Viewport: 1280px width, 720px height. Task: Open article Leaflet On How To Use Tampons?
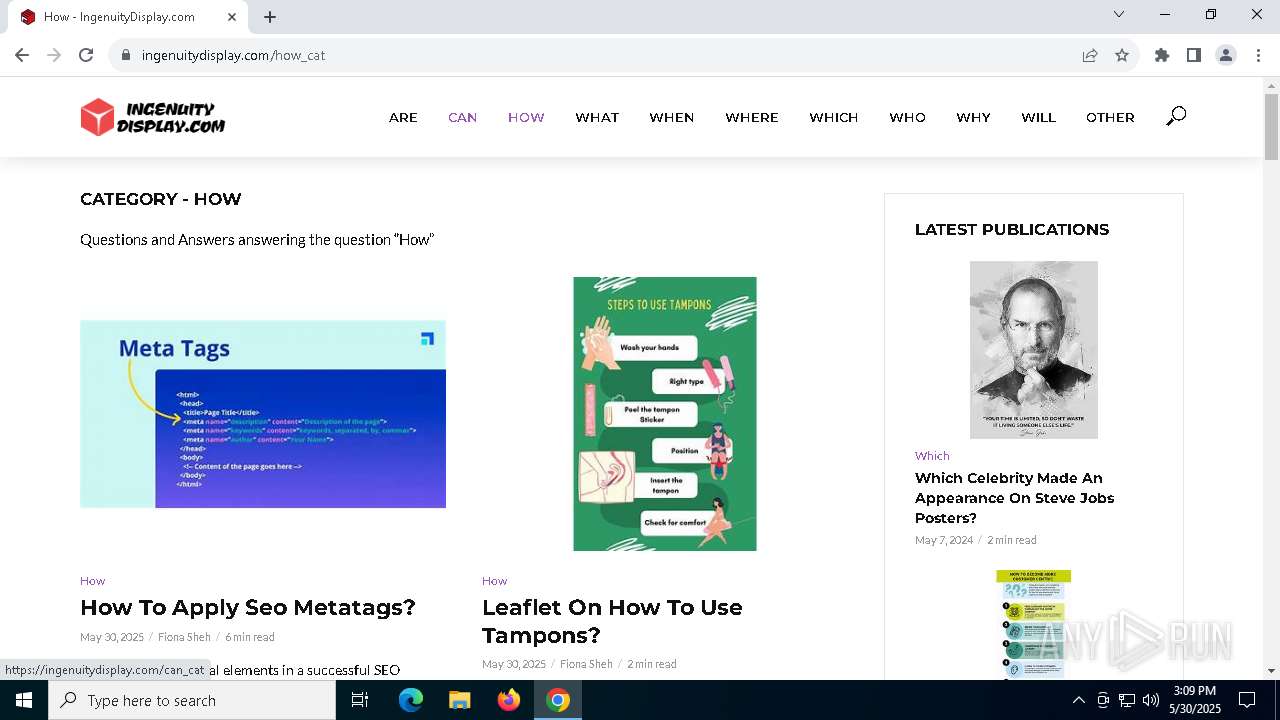(612, 621)
